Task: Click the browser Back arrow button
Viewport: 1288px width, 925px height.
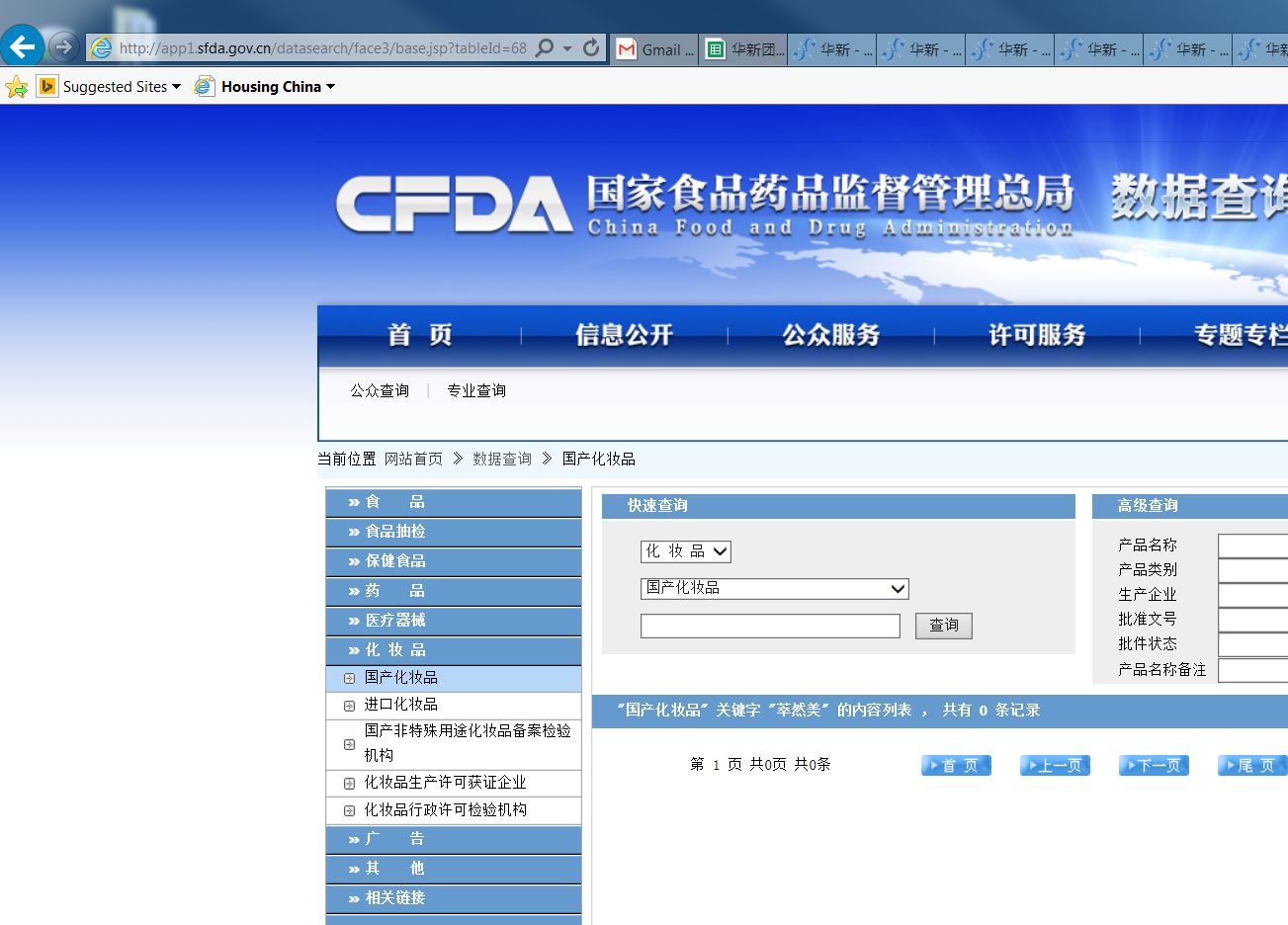Action: (x=22, y=46)
